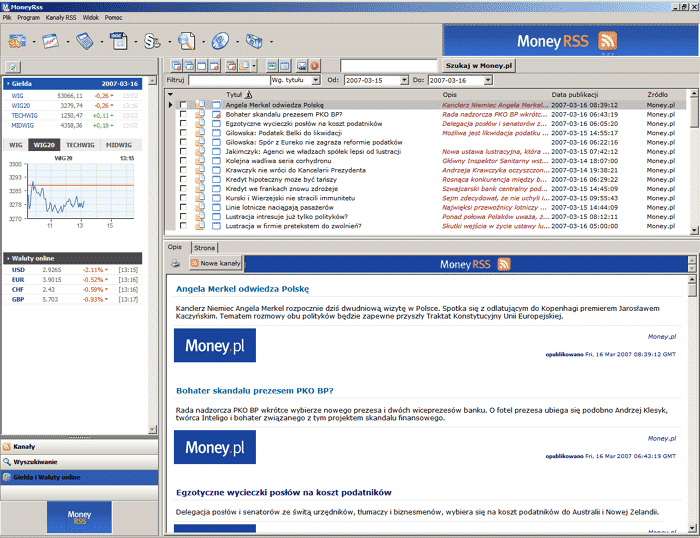Open the stock chart toolbar icon

[x=51, y=41]
